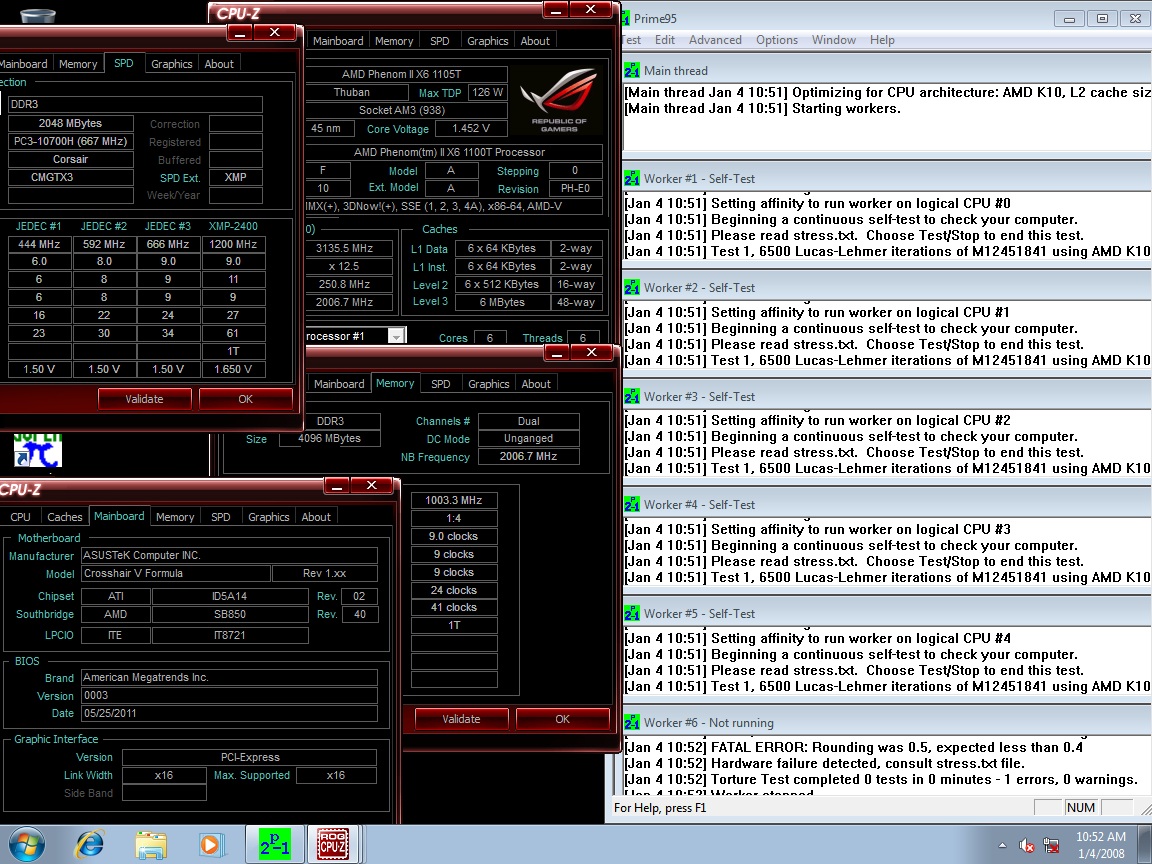Open Memory tab in CPU-Z SPD window
Screen dimensions: 1152x864
[x=78, y=64]
